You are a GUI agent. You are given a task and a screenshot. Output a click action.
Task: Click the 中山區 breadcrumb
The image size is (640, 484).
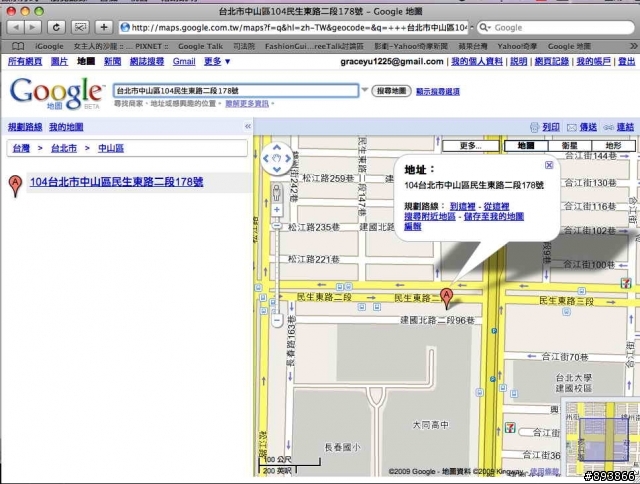pos(111,148)
